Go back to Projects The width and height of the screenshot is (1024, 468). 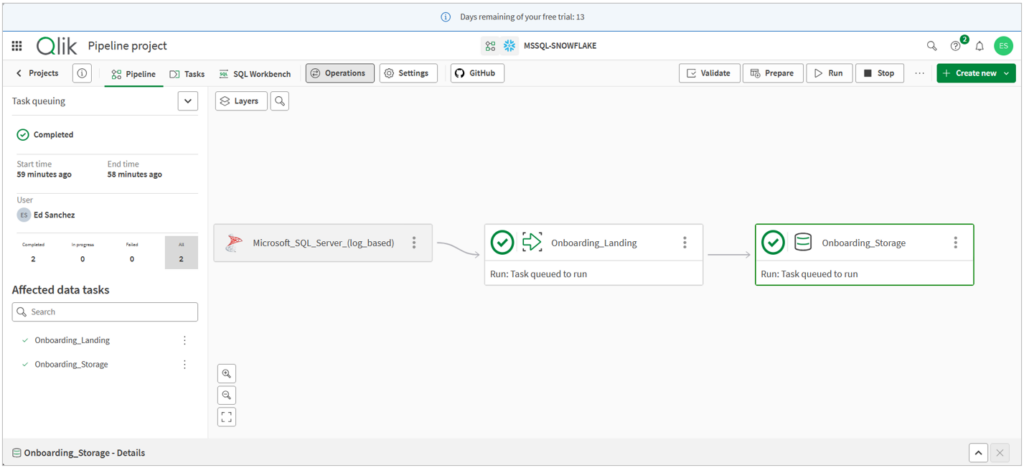(37, 73)
